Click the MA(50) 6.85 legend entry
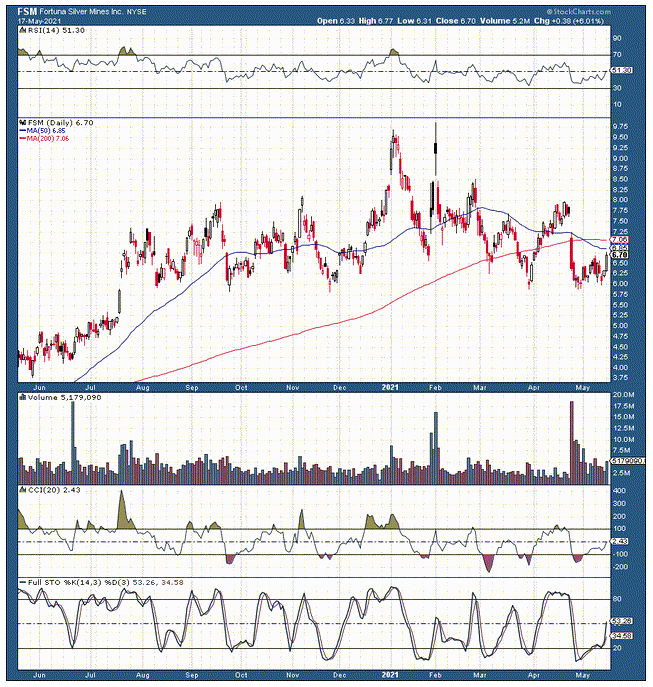Screen dimensions: 653x687 [x=42, y=131]
